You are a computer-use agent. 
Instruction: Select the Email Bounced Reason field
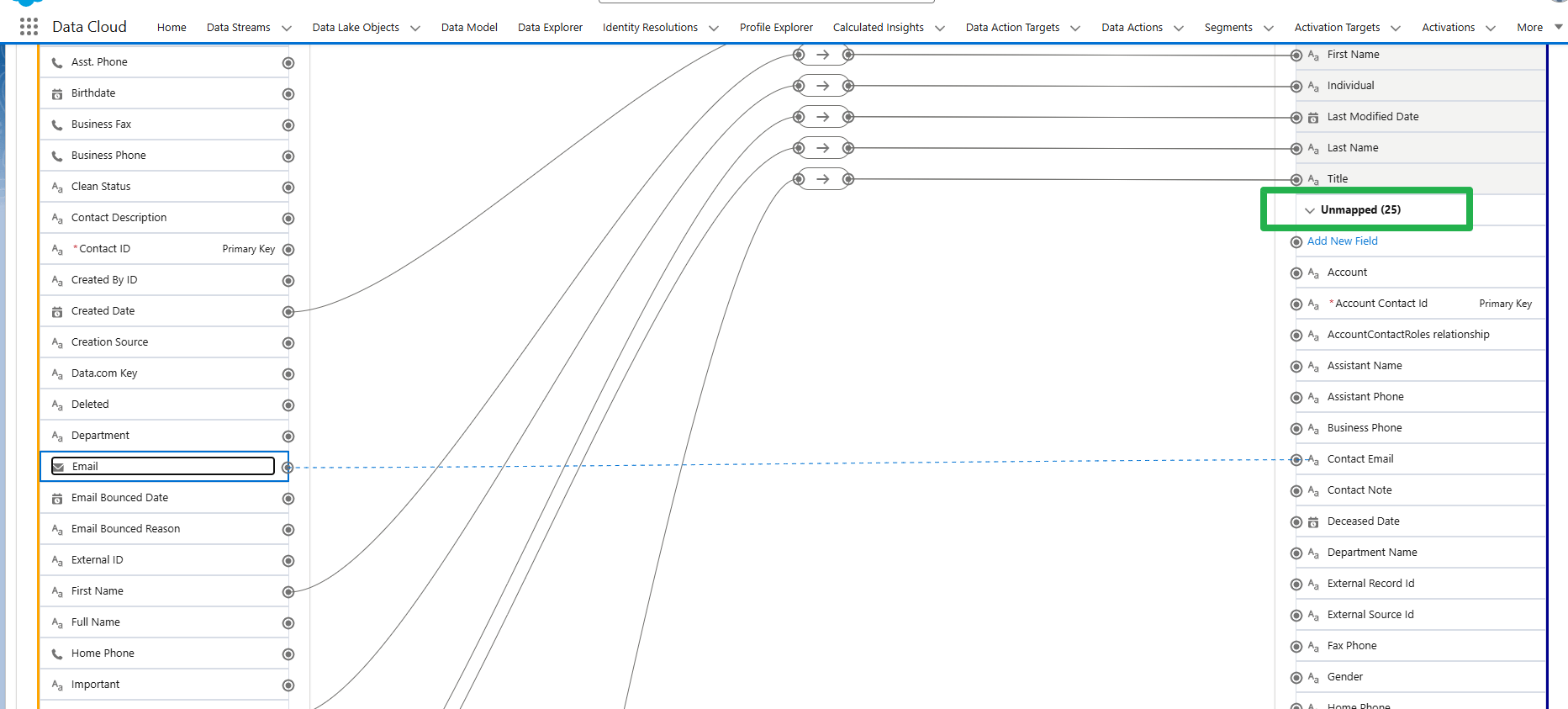[x=164, y=529]
